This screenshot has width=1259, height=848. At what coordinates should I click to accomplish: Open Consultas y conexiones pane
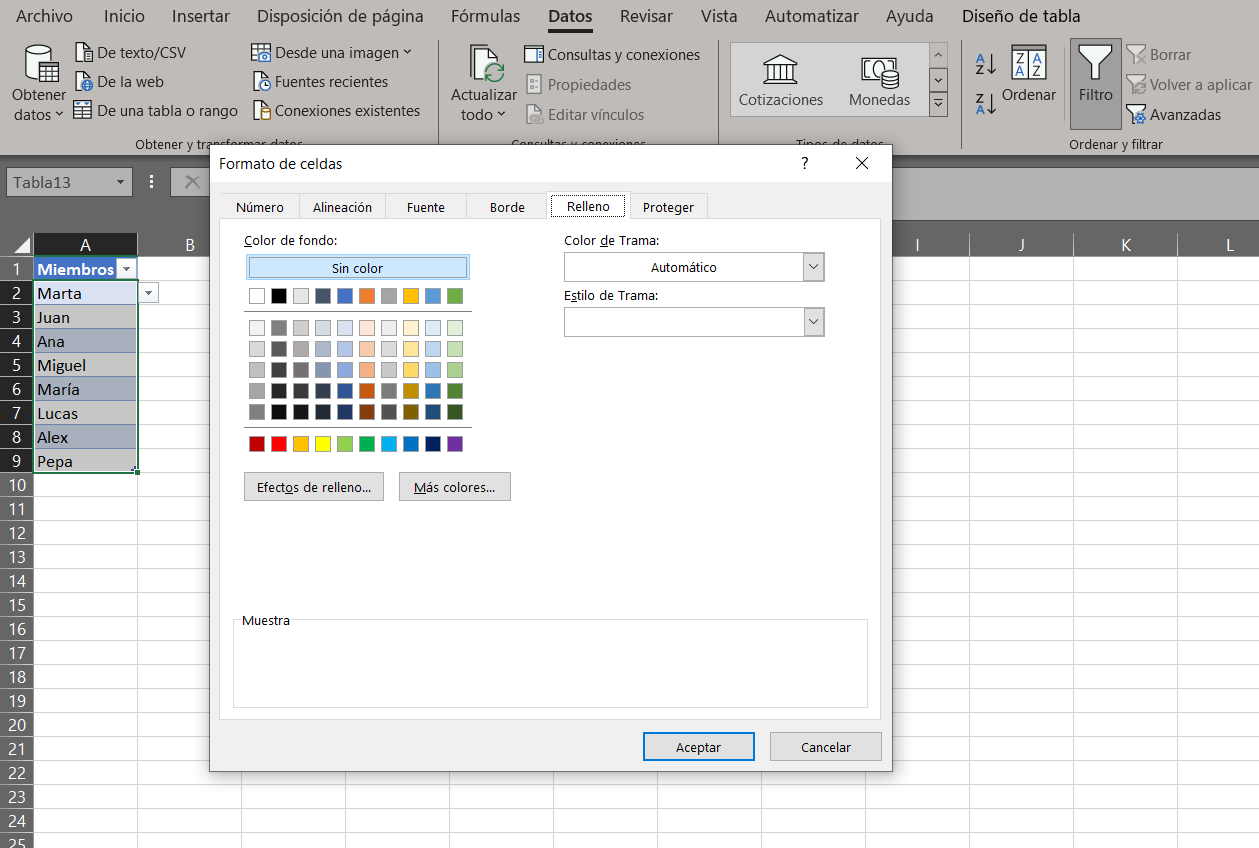[x=612, y=55]
